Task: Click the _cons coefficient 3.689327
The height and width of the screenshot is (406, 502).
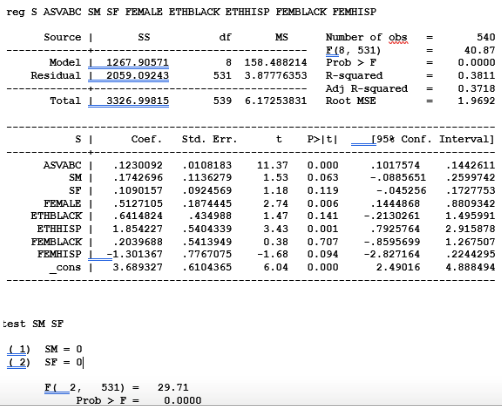Action: pos(138,267)
